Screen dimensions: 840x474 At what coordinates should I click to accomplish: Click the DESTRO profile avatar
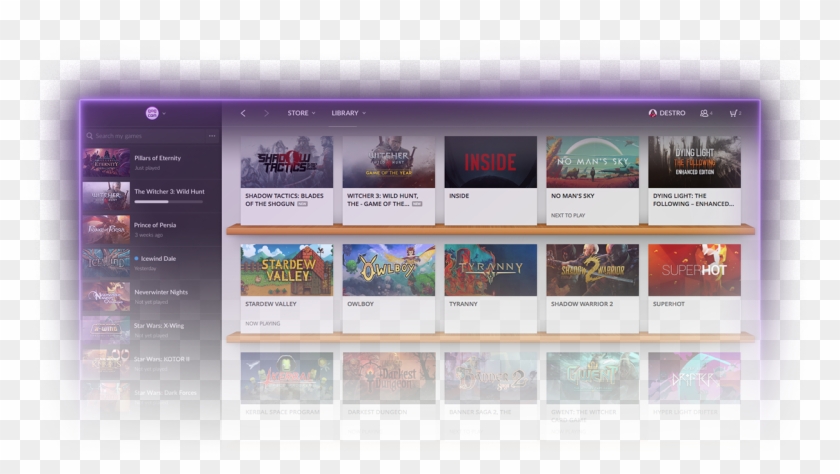click(x=653, y=113)
